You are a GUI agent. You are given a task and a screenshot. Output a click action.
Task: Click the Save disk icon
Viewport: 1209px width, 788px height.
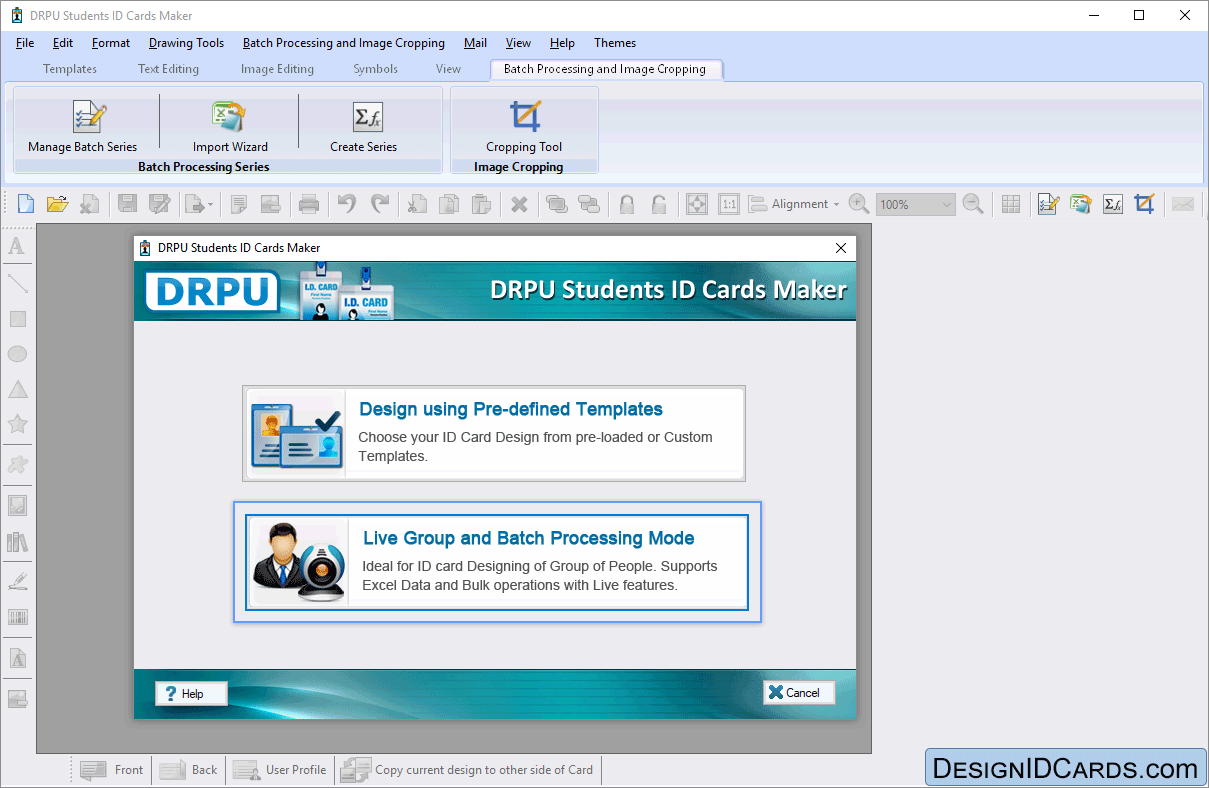tap(127, 204)
